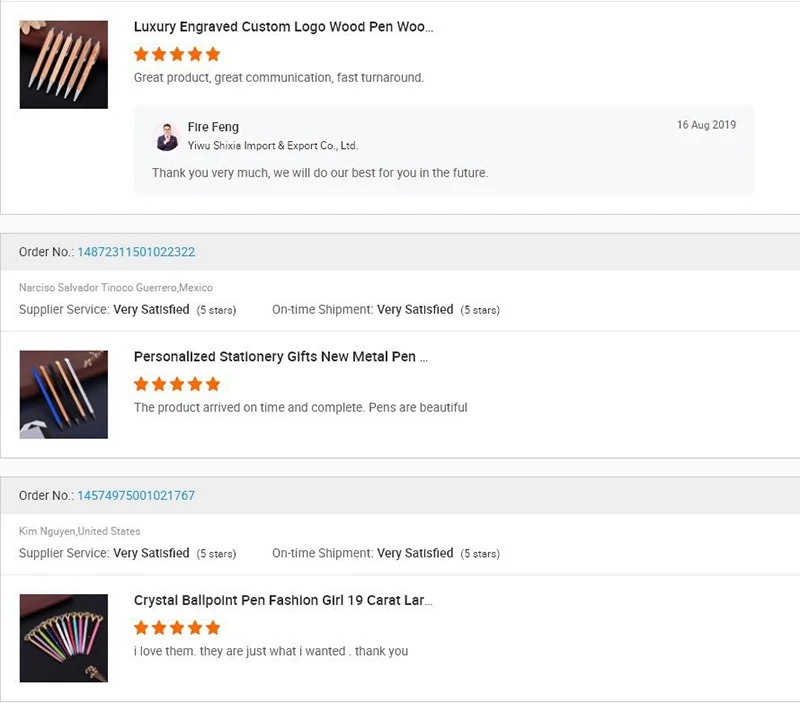
Task: Click the Fire Feng supplier name
Action: (213, 127)
